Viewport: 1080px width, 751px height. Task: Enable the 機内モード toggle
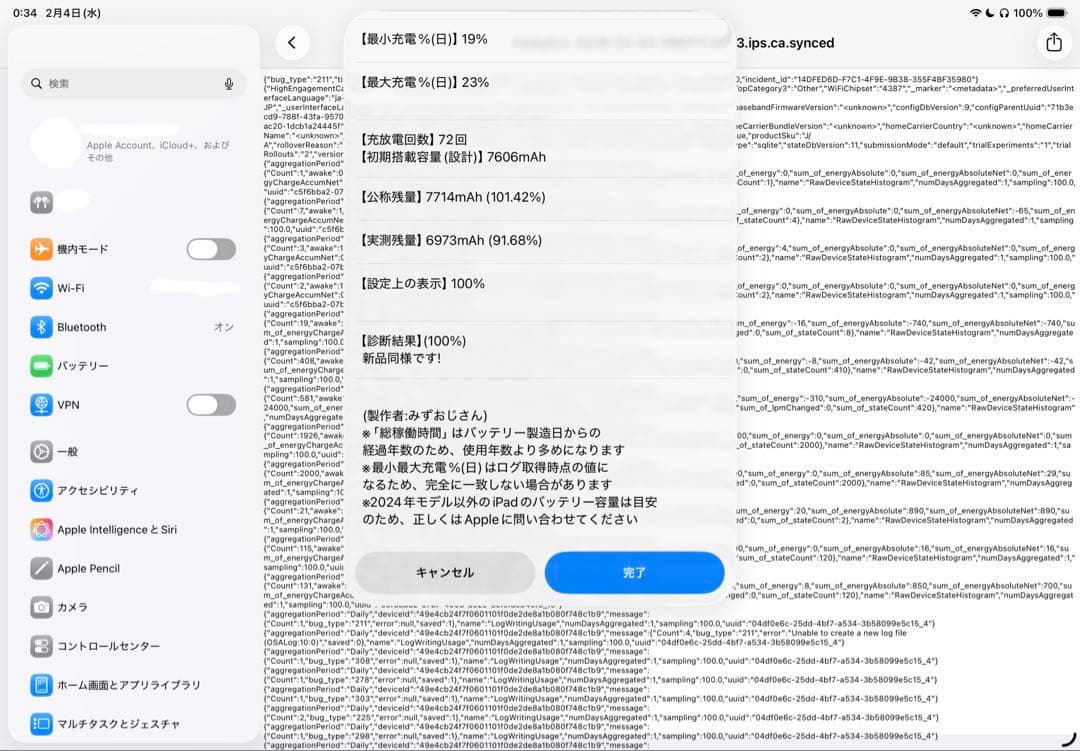click(211, 249)
